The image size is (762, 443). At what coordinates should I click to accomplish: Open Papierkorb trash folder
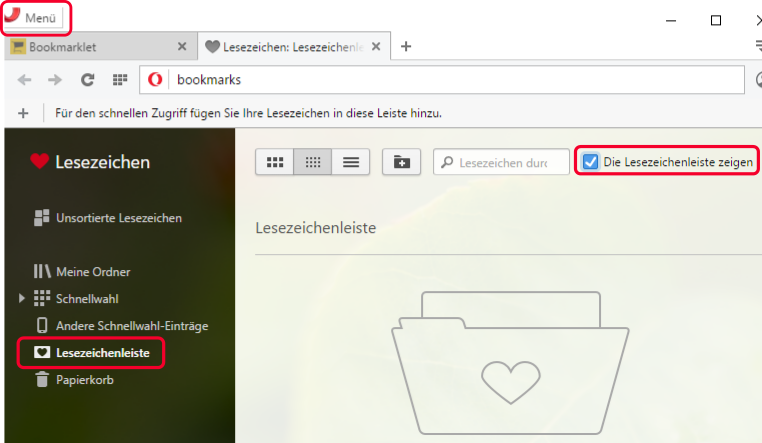[74, 379]
